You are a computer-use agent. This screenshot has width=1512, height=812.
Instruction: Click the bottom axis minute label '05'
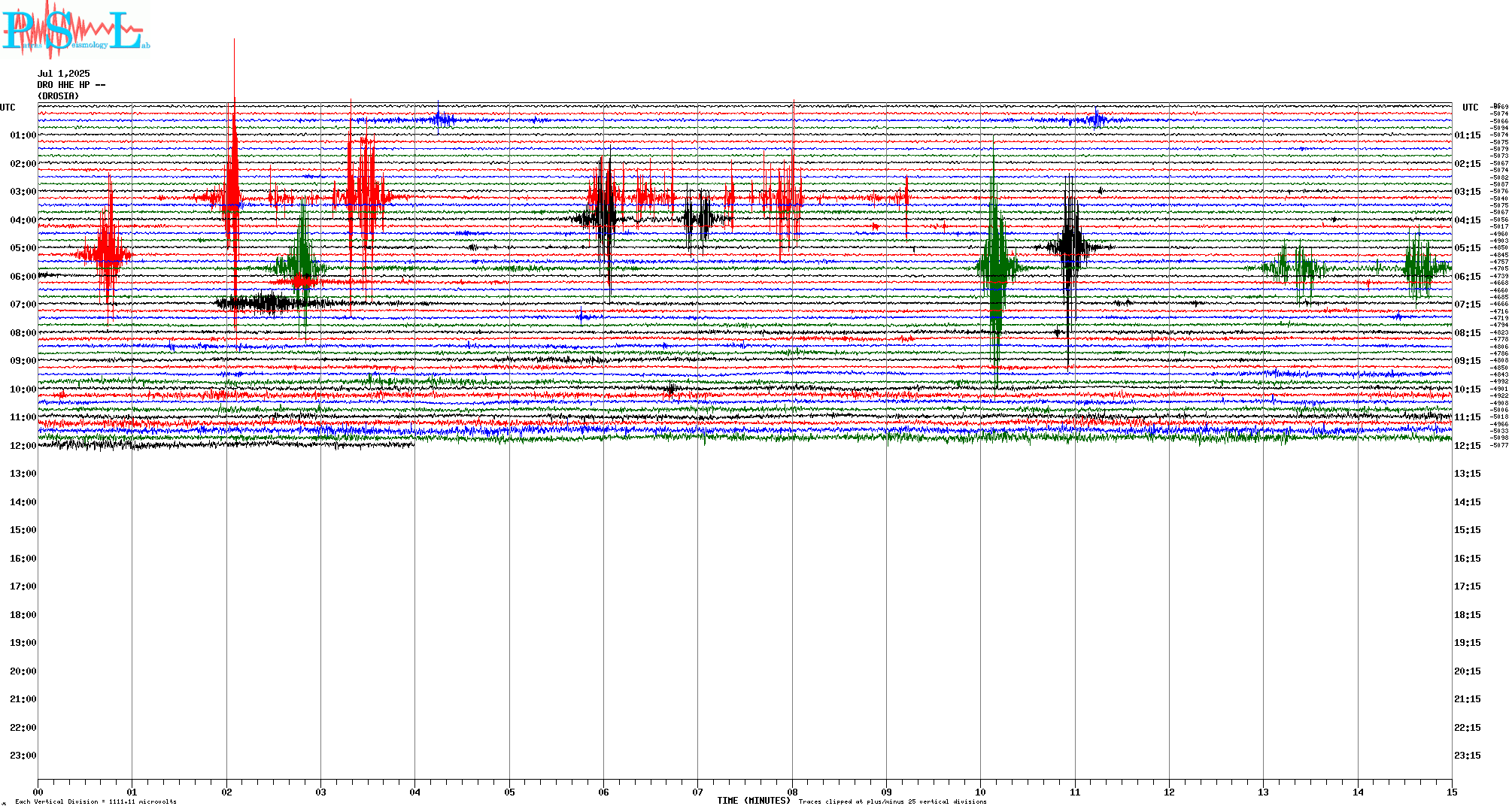coord(509,792)
